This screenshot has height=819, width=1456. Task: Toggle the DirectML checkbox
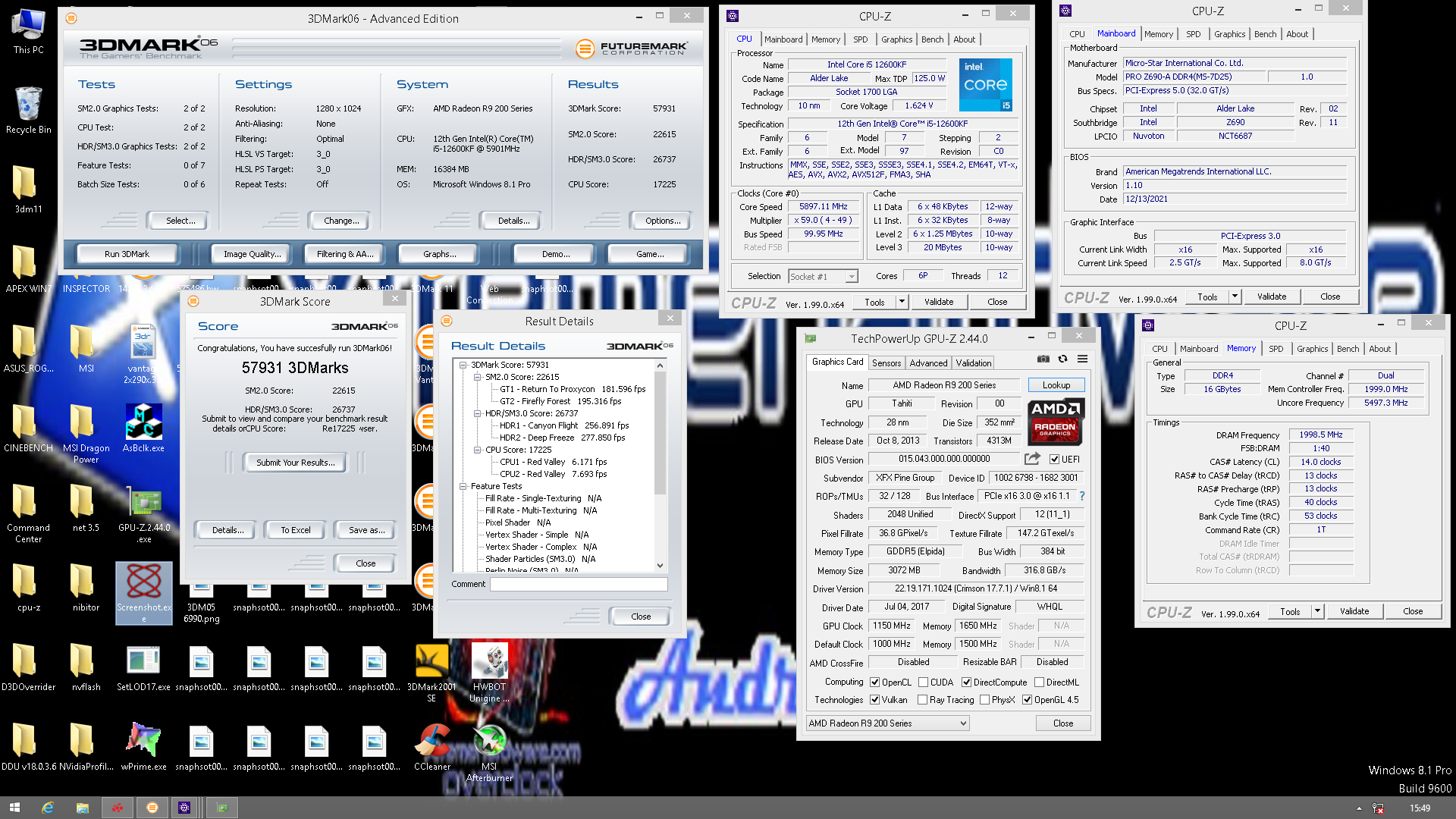tap(1040, 682)
